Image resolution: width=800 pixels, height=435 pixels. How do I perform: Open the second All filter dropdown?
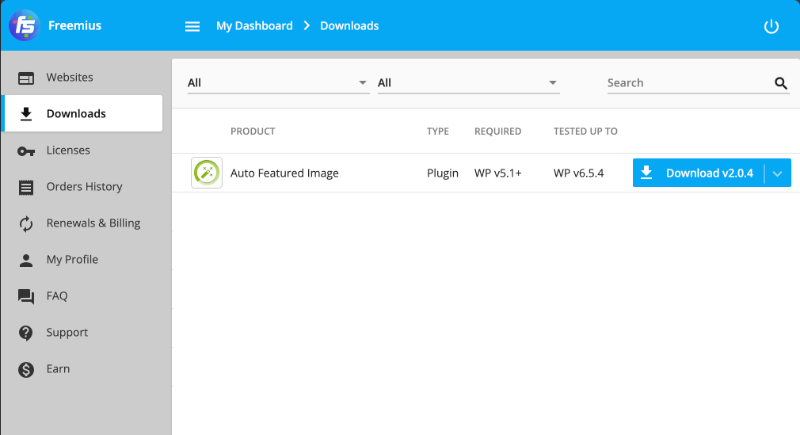[x=468, y=83]
